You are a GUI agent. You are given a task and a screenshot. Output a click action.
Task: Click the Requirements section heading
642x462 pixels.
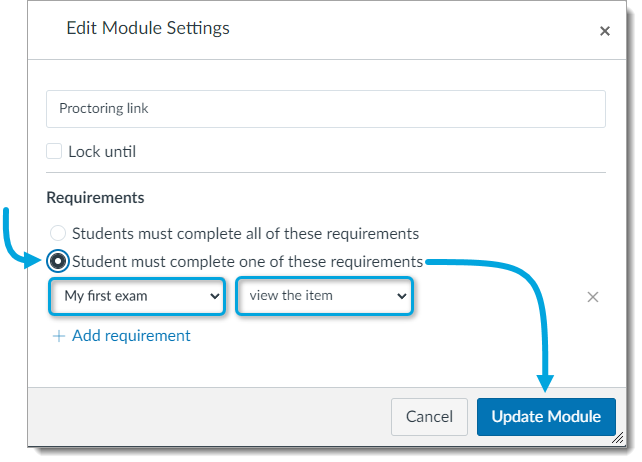96,198
